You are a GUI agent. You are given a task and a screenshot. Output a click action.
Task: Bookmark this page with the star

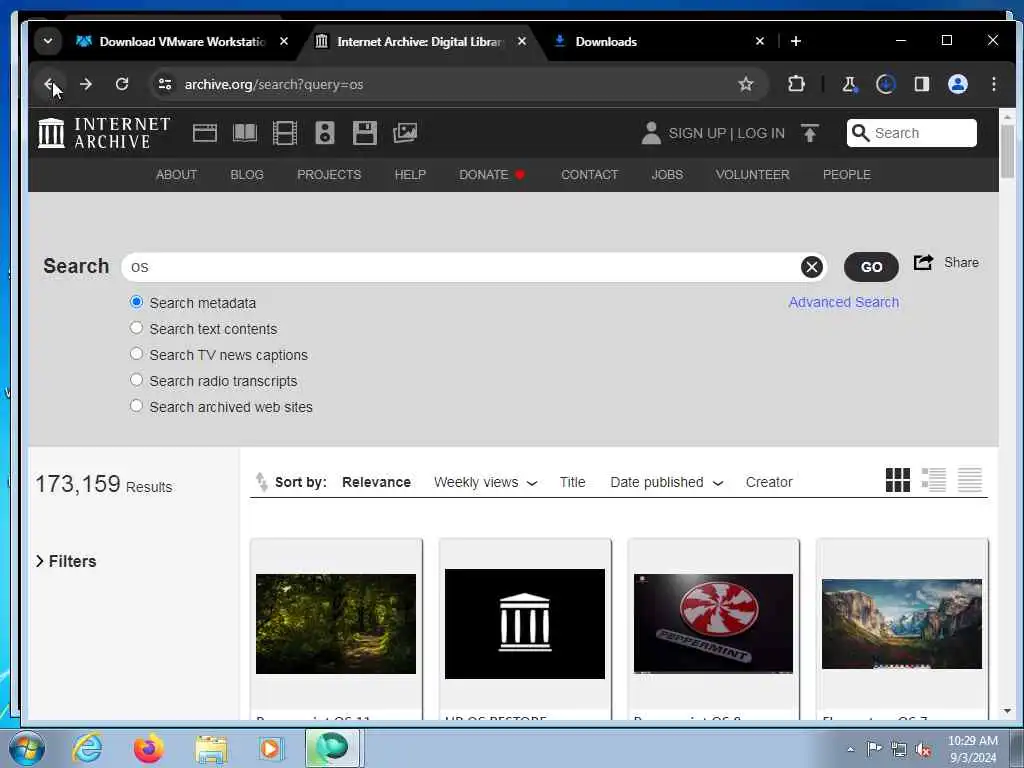pos(746,84)
